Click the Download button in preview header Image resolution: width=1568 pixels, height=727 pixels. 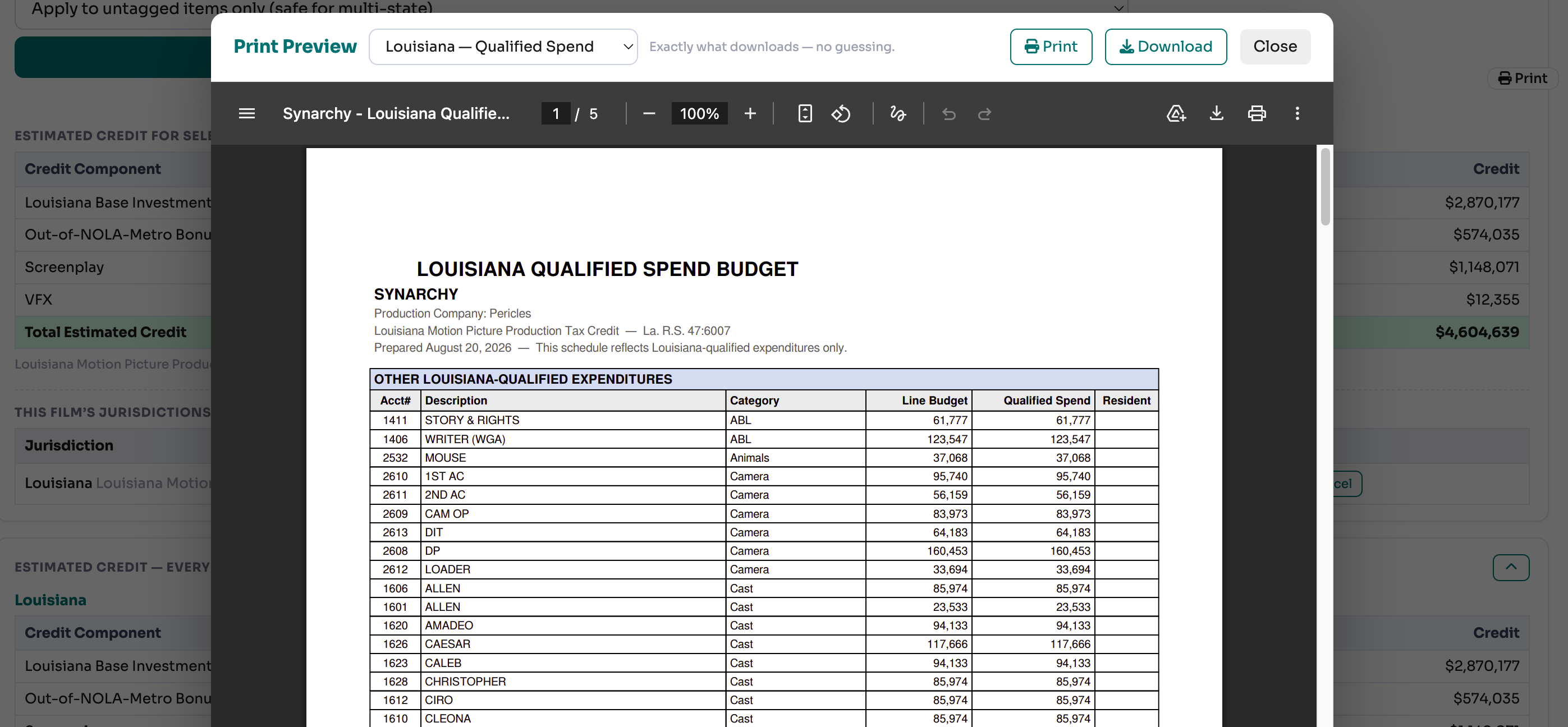1165,47
